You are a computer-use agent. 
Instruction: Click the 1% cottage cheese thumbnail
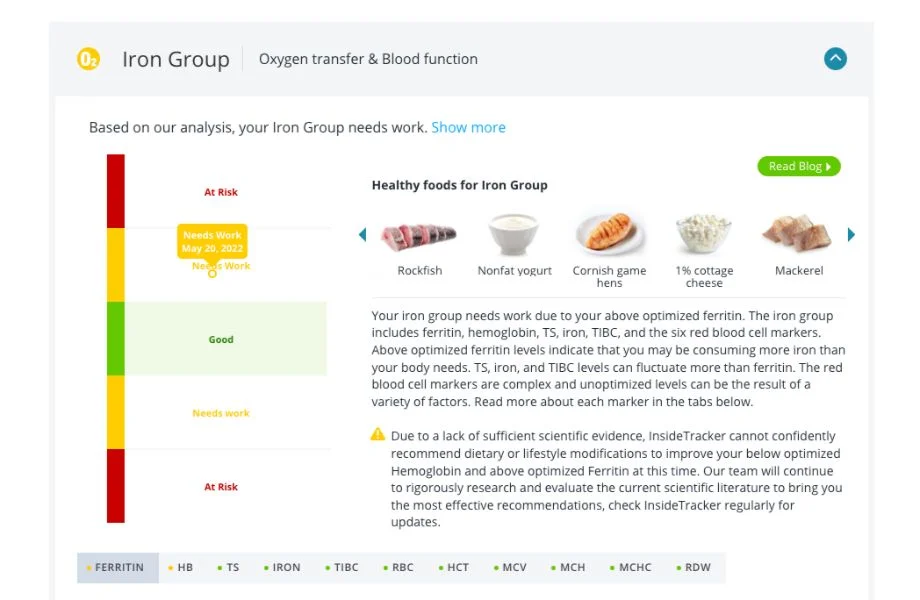coord(704,234)
